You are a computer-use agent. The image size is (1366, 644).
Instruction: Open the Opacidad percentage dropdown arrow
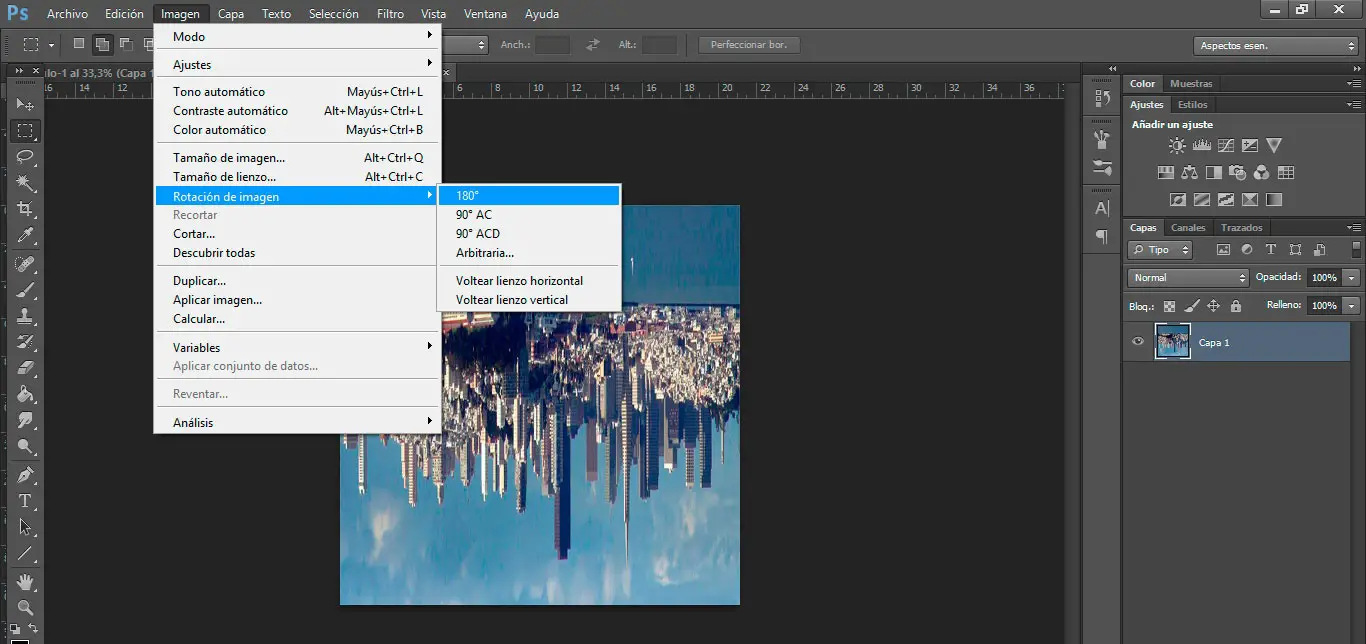pyautogui.click(x=1352, y=278)
